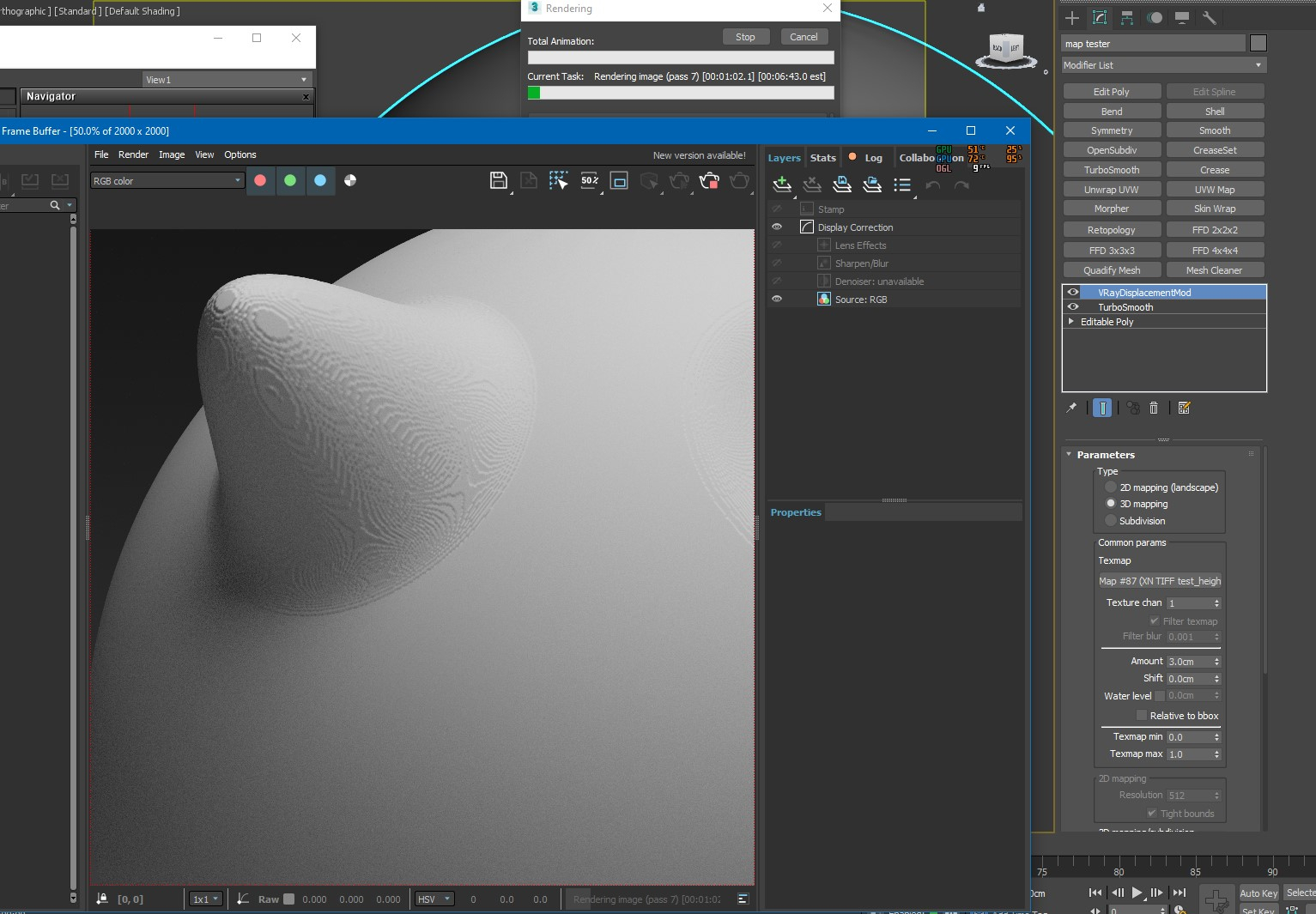The height and width of the screenshot is (914, 1316).
Task: Open the View1 dropdown
Action: 227,80
